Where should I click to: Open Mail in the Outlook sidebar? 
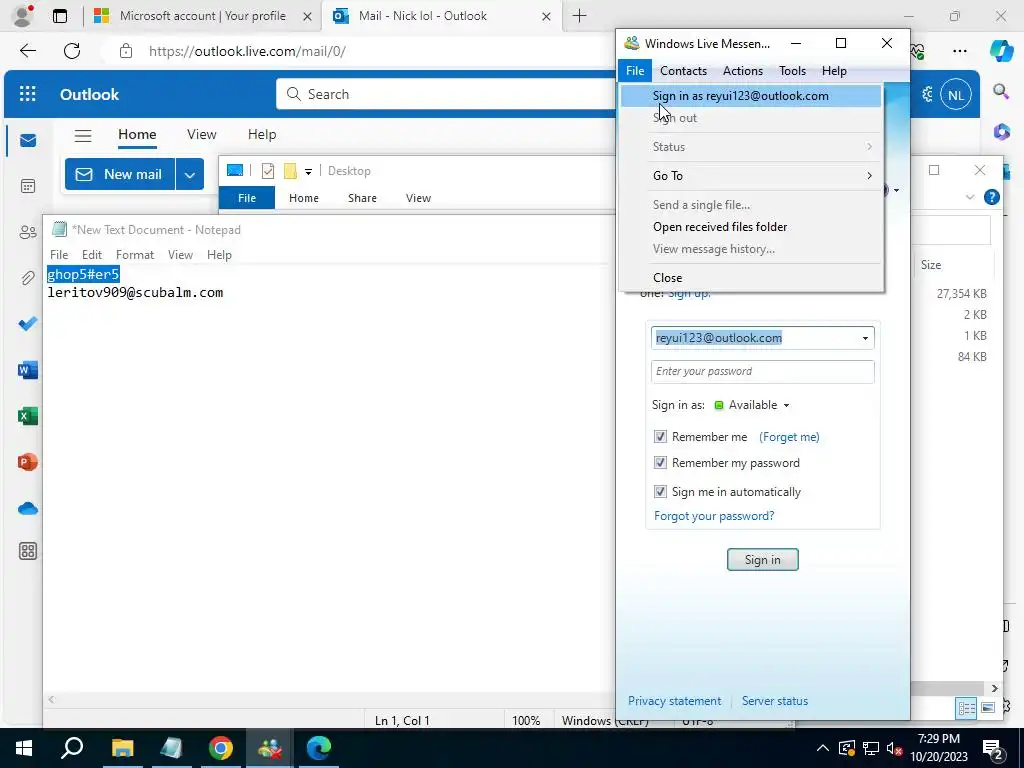[27, 140]
